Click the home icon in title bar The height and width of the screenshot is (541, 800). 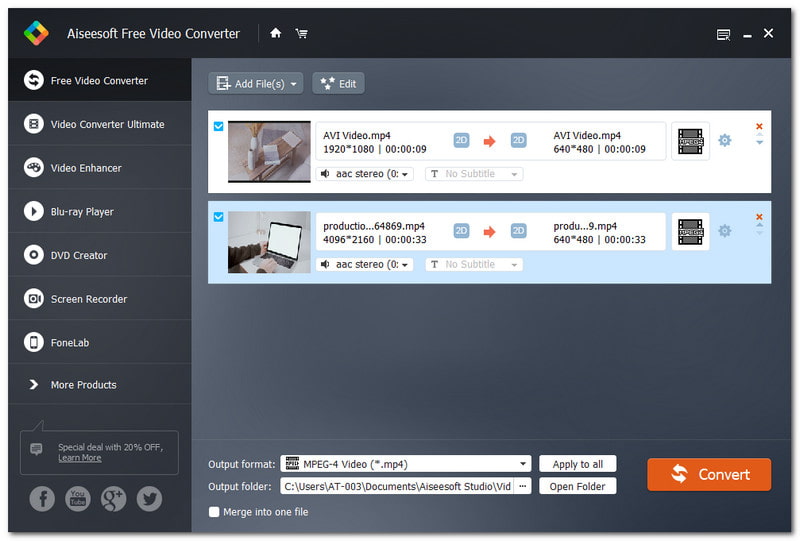tap(276, 33)
